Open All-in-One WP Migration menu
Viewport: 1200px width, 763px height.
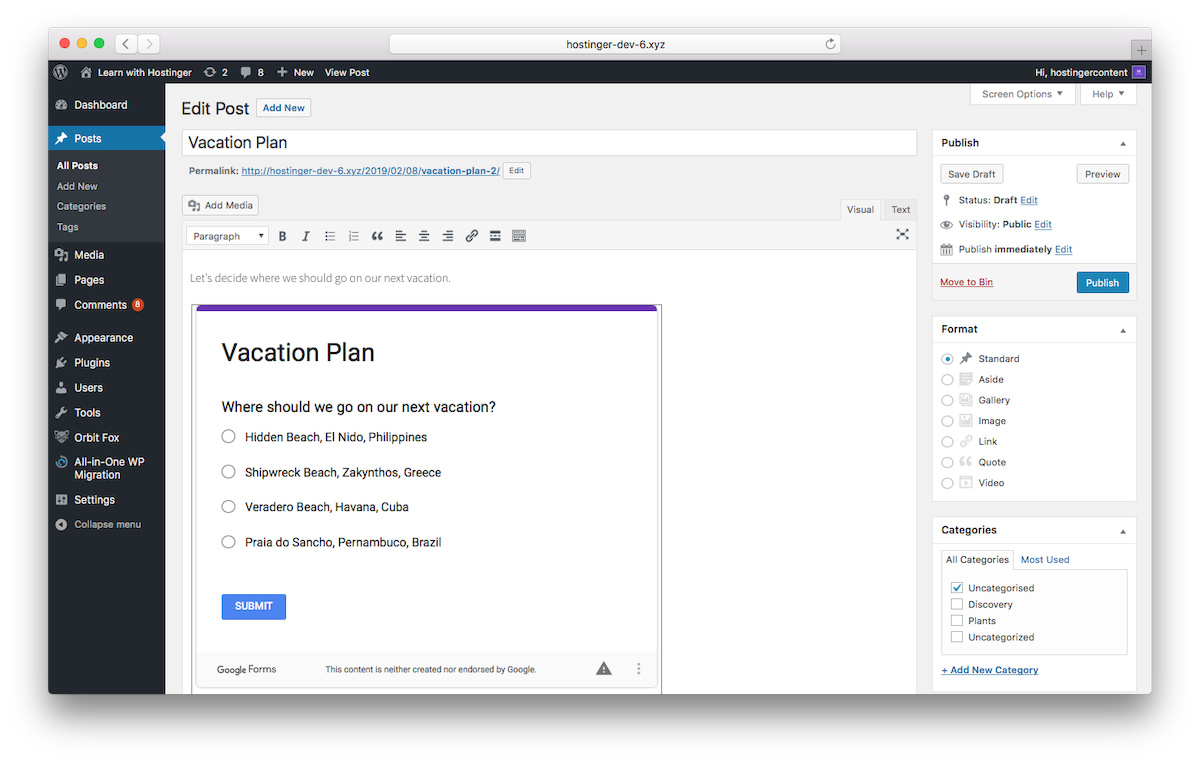[107, 468]
